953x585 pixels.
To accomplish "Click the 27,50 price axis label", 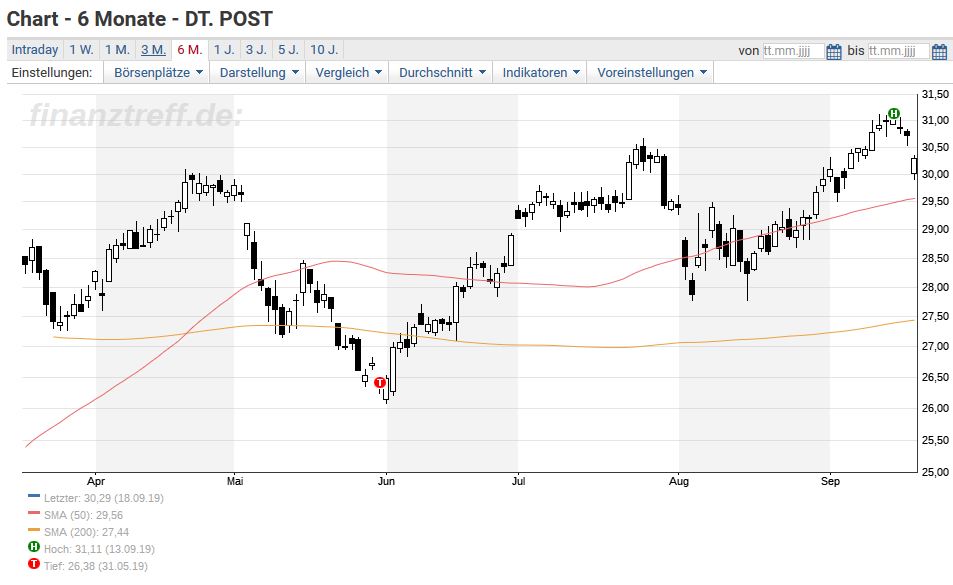I will tap(935, 316).
